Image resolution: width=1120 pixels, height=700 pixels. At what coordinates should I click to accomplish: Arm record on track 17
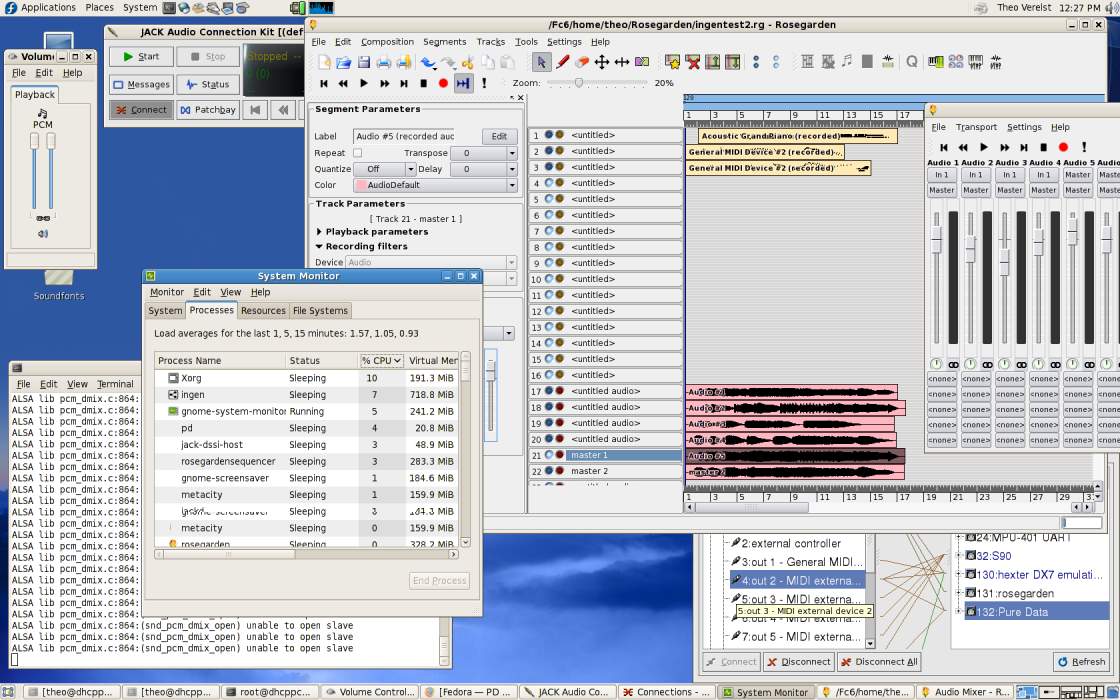[x=559, y=391]
